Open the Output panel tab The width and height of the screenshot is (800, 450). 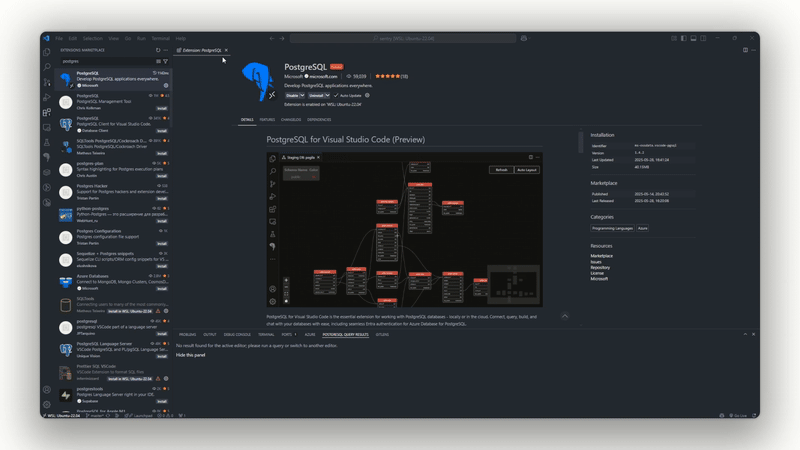point(210,335)
